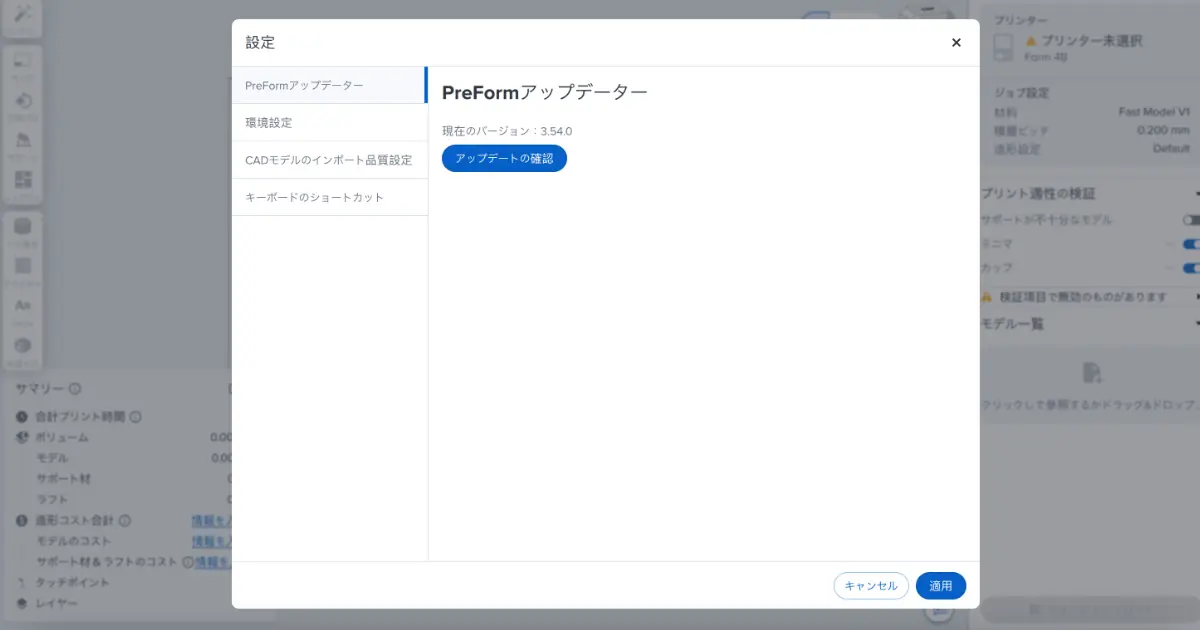Click the 情報を入力 link for モデルのコスト

[212, 541]
